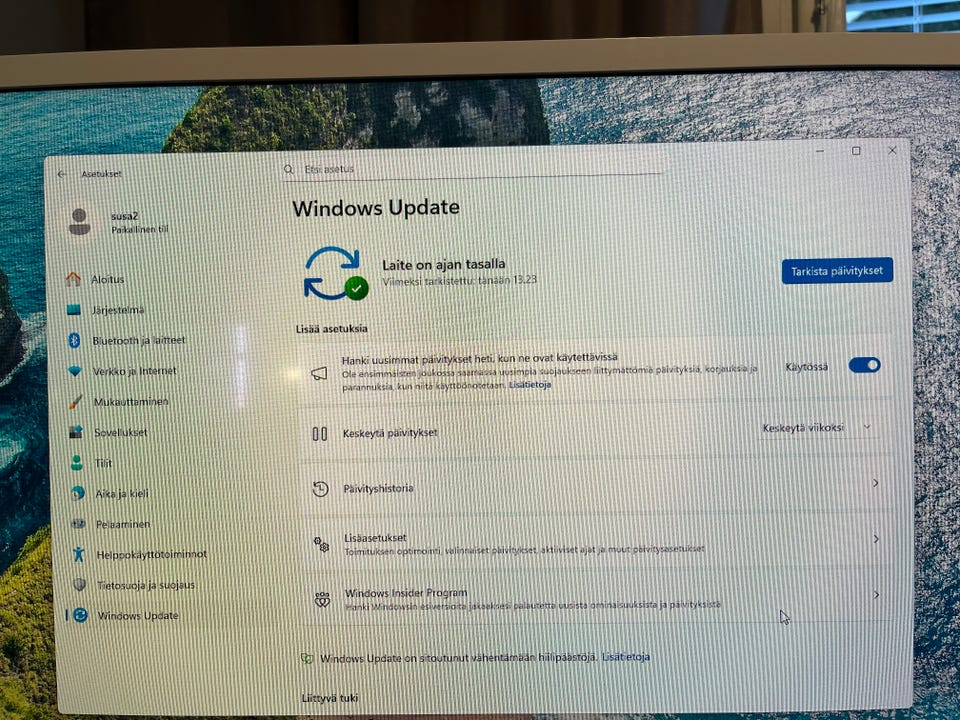The height and width of the screenshot is (720, 960).
Task: Select Sovellukset in sidebar
Action: click(x=121, y=432)
